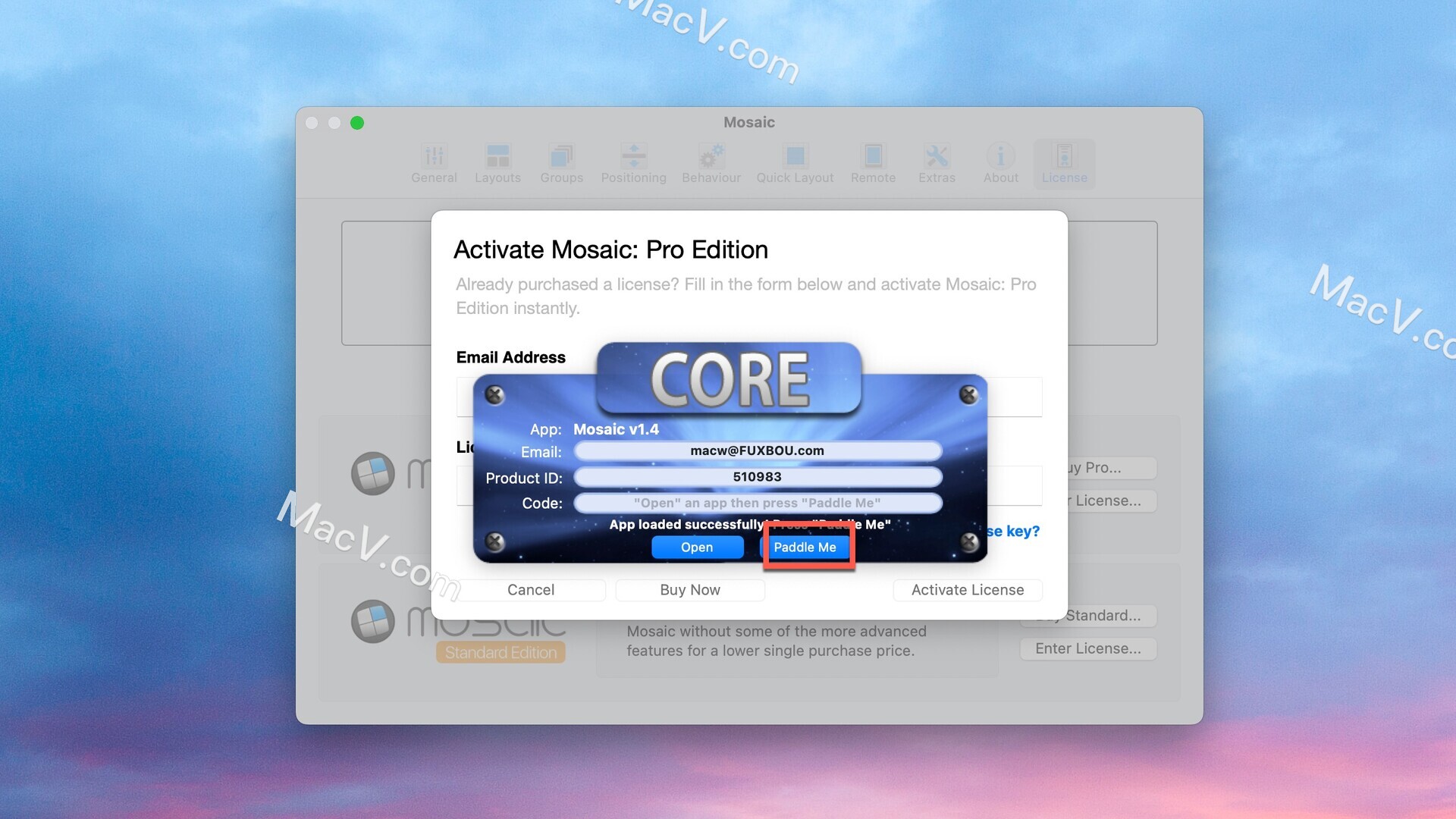Click the Open button in CORE
Viewport: 1456px width, 819px height.
click(697, 546)
